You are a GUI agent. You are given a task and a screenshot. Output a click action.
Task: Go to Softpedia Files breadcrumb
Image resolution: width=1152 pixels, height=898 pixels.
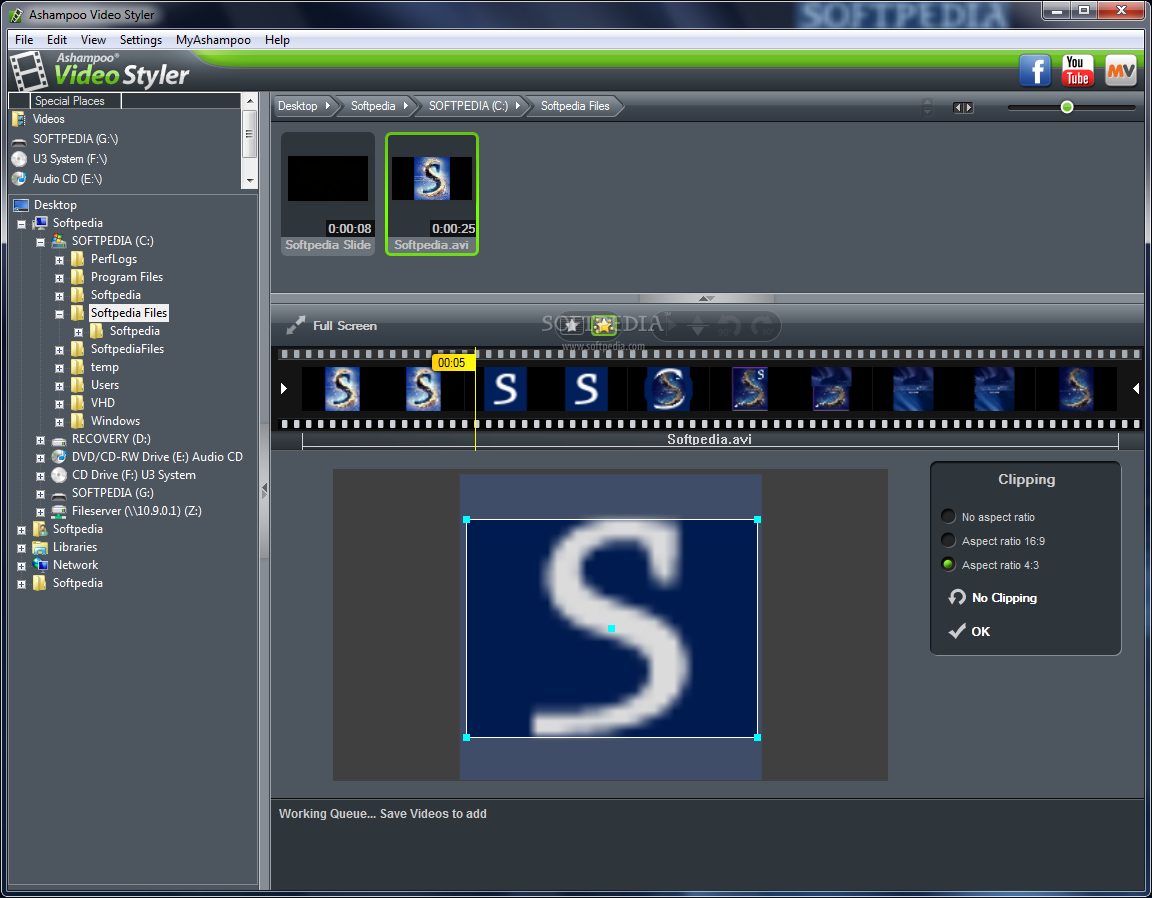pos(575,106)
